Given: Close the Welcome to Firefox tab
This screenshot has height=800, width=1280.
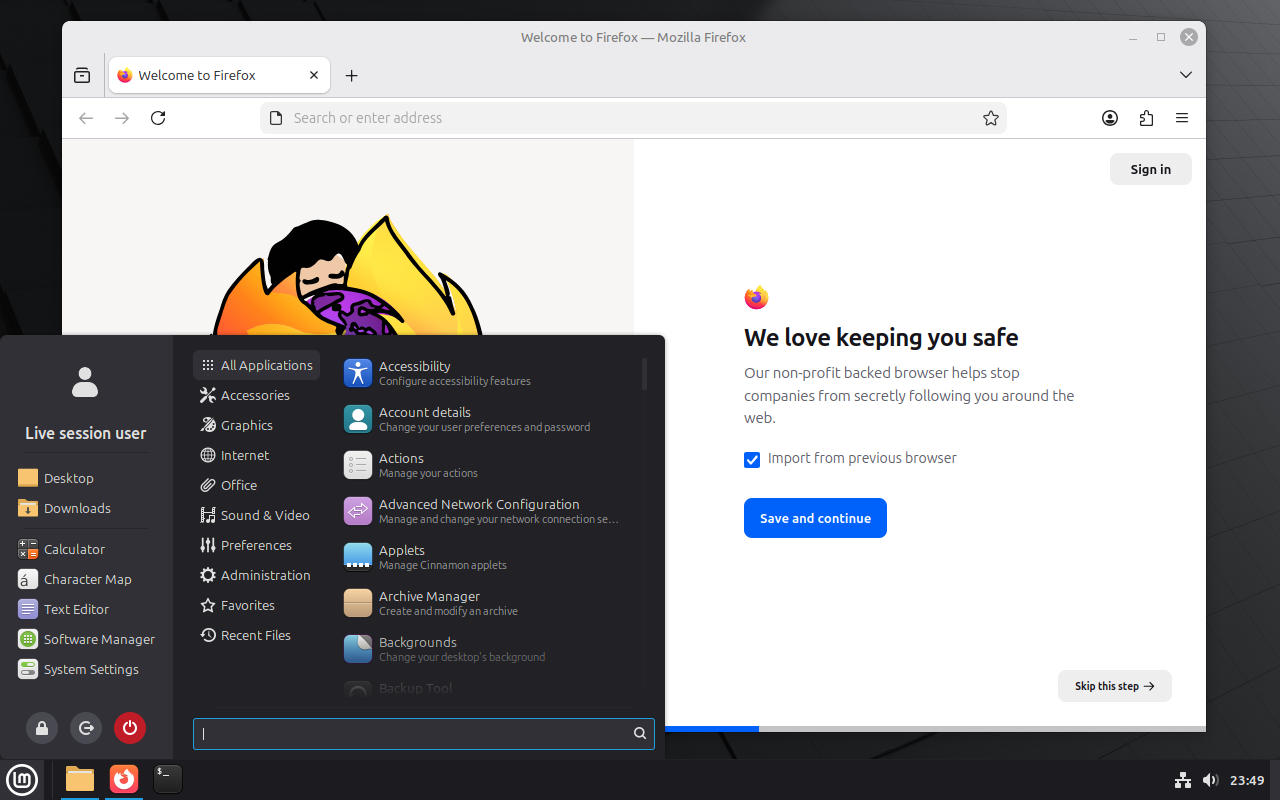Looking at the screenshot, I should point(314,75).
